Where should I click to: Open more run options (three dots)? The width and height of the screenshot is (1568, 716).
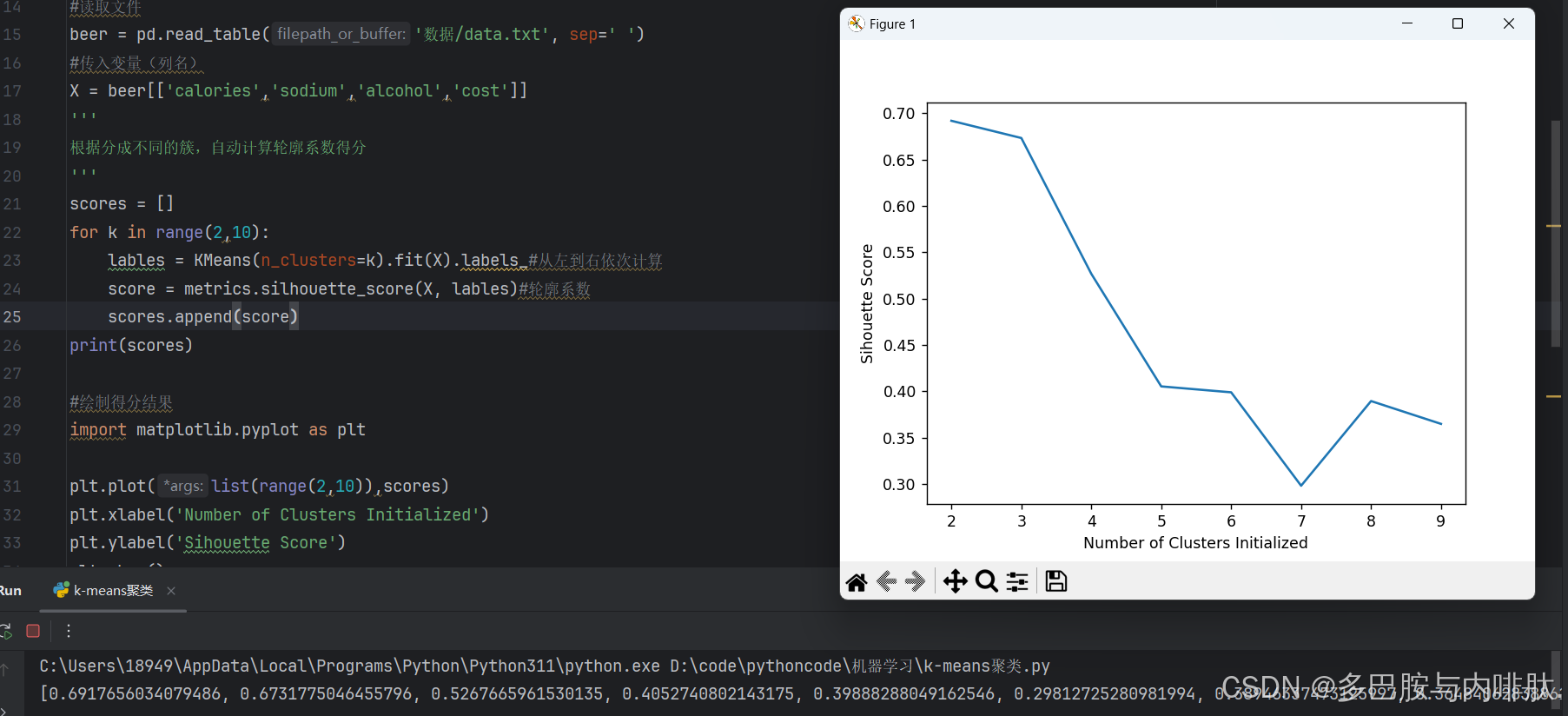[69, 631]
